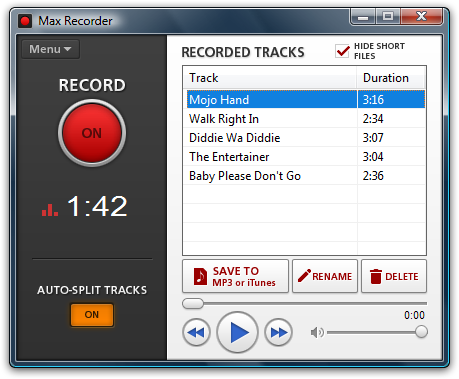Uncheck the Hide Short Files checkbox

(342, 51)
